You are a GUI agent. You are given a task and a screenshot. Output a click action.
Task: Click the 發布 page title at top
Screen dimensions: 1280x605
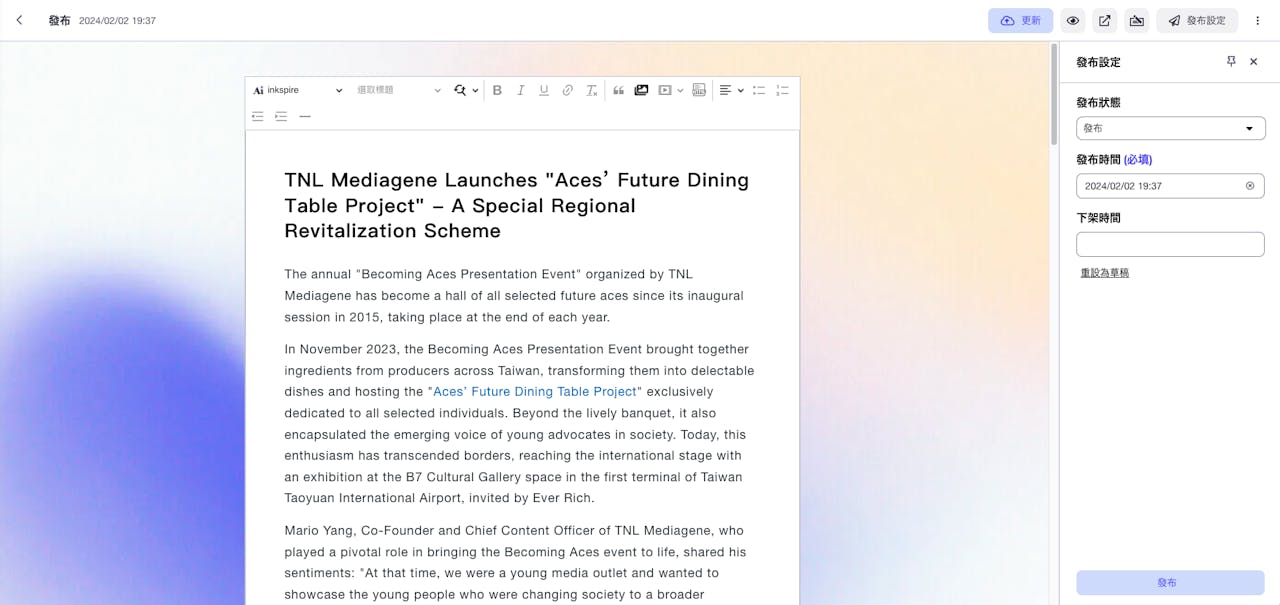[x=60, y=20]
